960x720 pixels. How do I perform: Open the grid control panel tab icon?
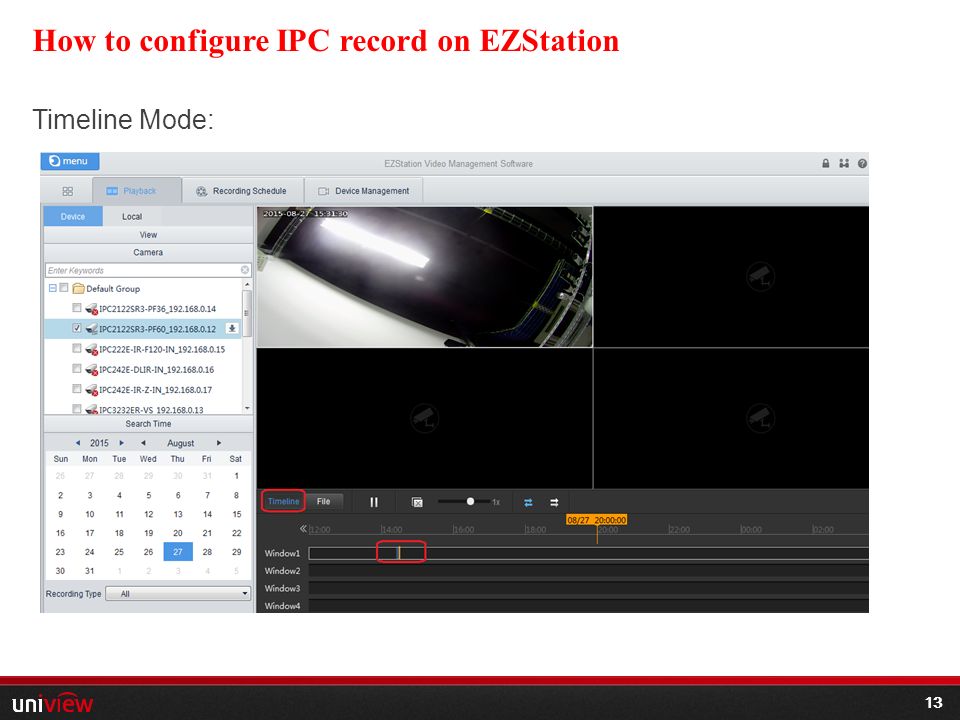(67, 191)
